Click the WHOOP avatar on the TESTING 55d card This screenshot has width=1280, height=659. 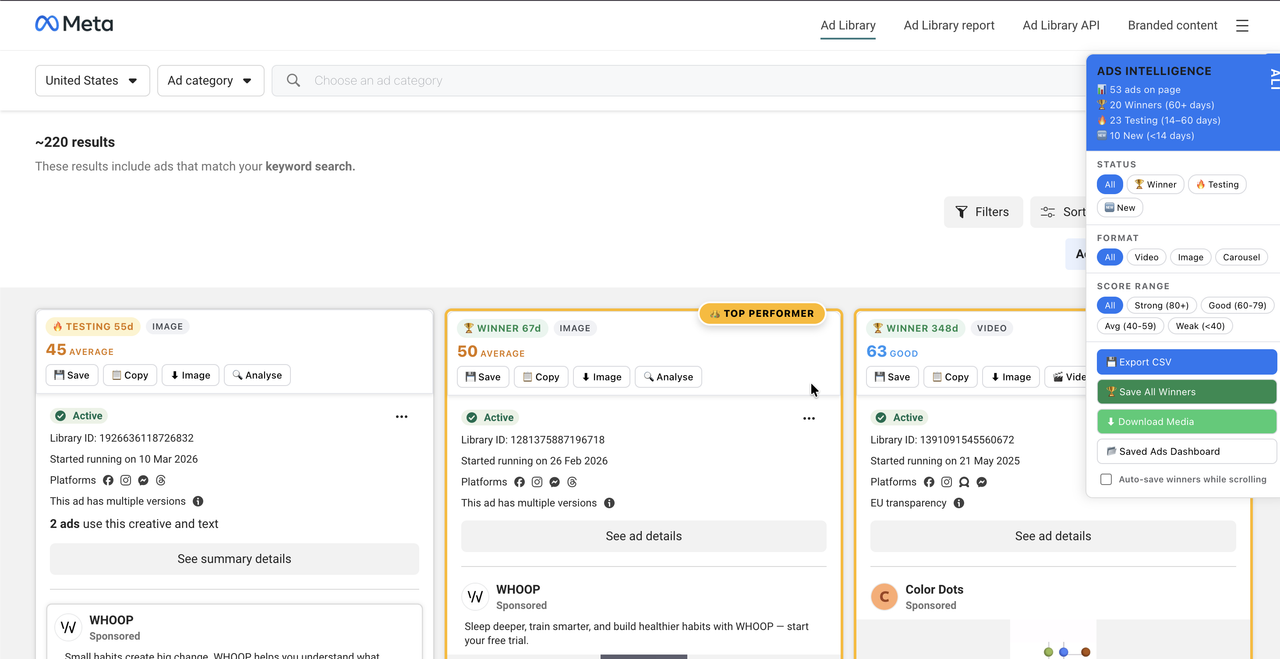(x=68, y=628)
